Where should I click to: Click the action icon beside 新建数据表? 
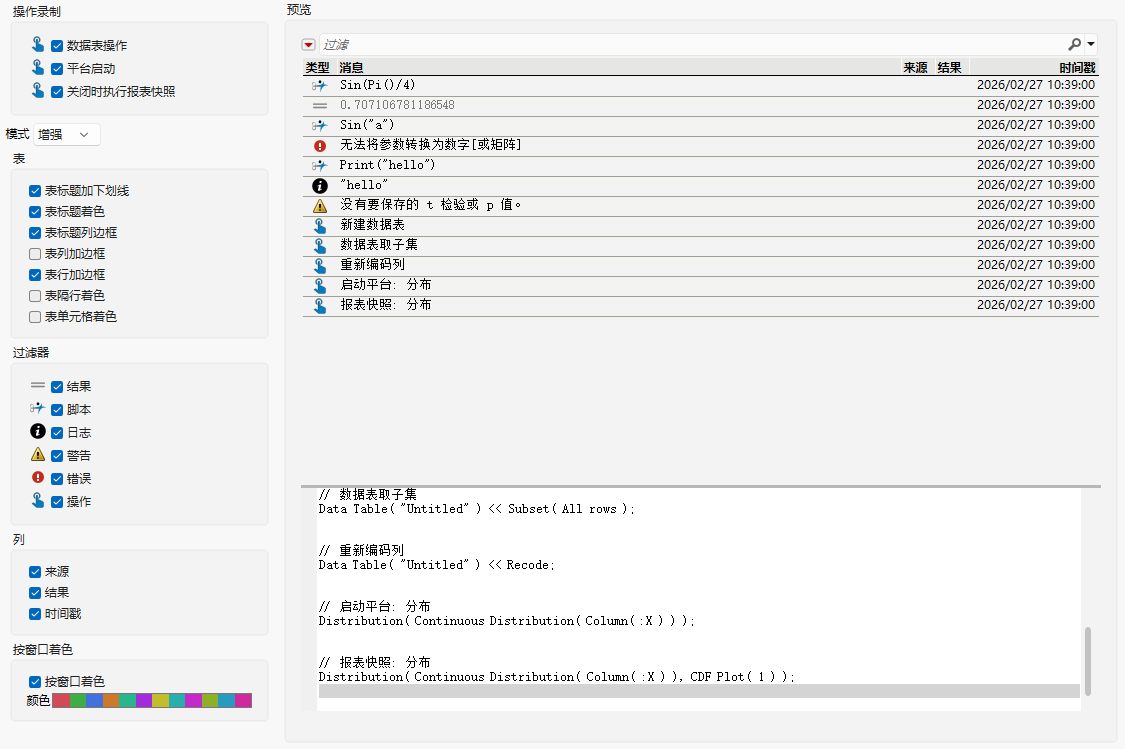[x=320, y=226]
